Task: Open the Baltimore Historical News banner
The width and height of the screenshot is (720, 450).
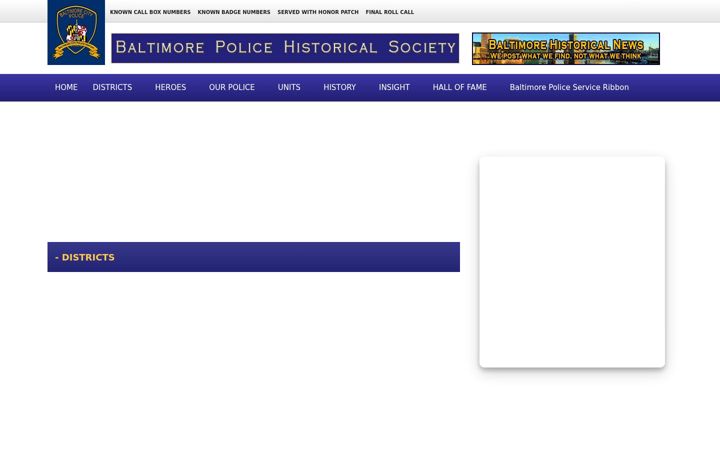Action: [566, 49]
